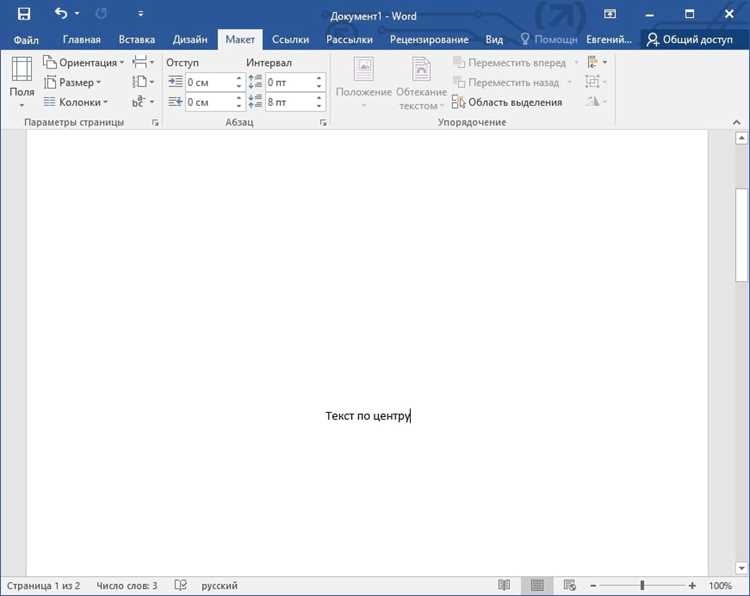Click русский language in status bar

(x=219, y=585)
